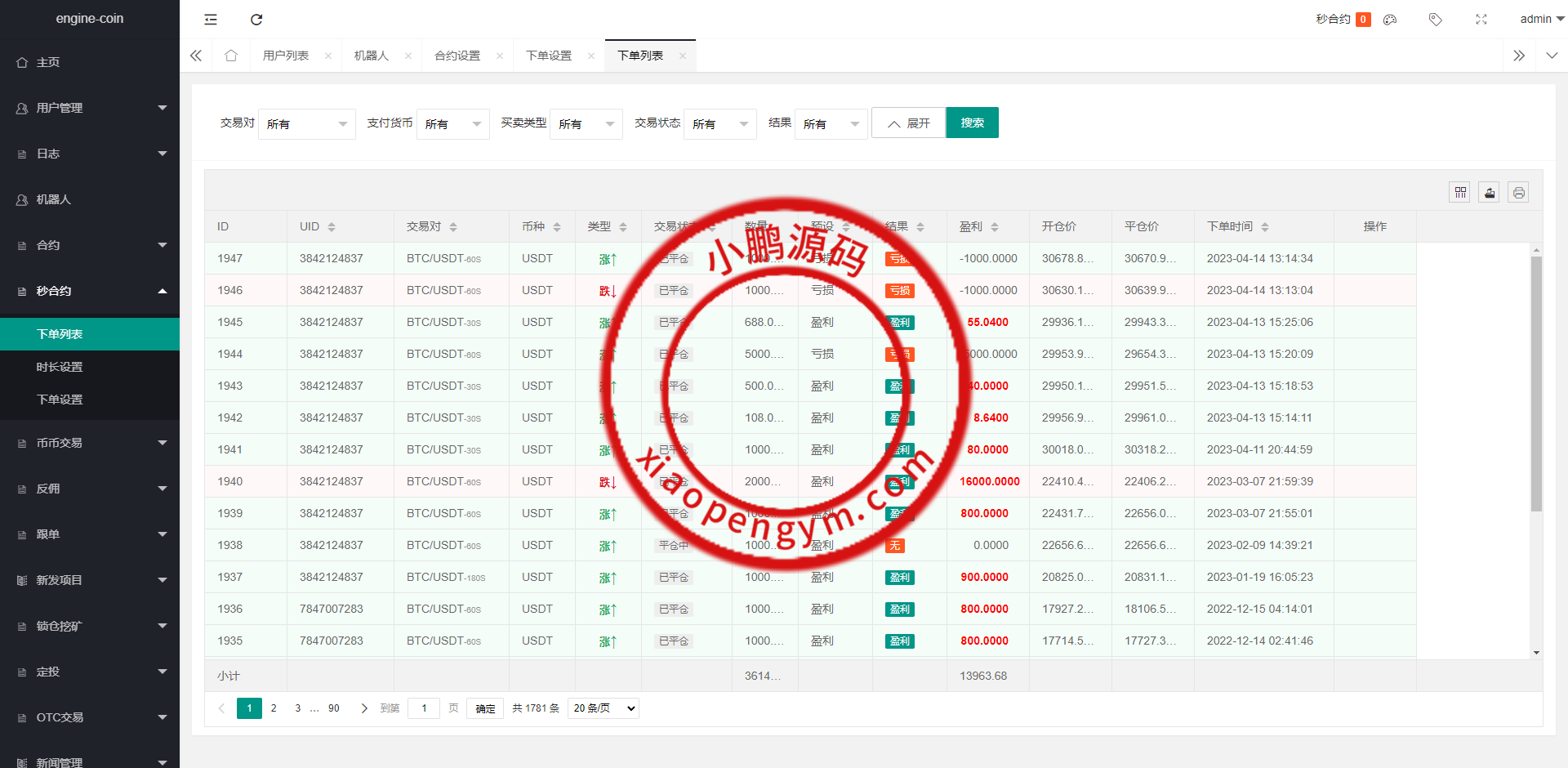Export table data with export icon

tap(1490, 193)
